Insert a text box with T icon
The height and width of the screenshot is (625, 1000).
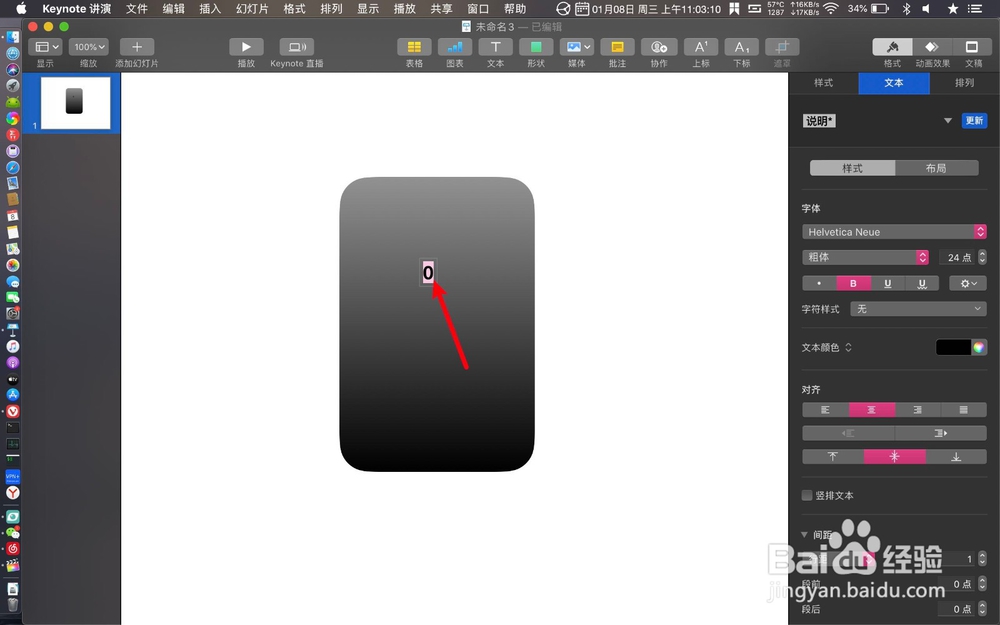(496, 47)
